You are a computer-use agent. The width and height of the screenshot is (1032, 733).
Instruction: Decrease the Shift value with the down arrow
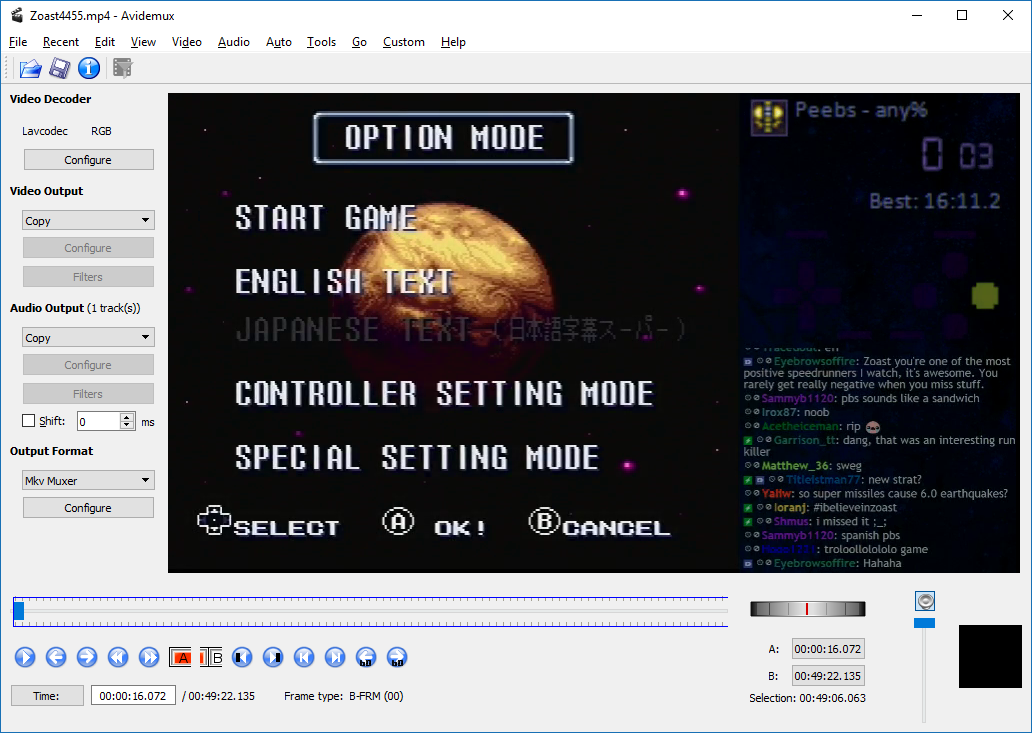127,425
